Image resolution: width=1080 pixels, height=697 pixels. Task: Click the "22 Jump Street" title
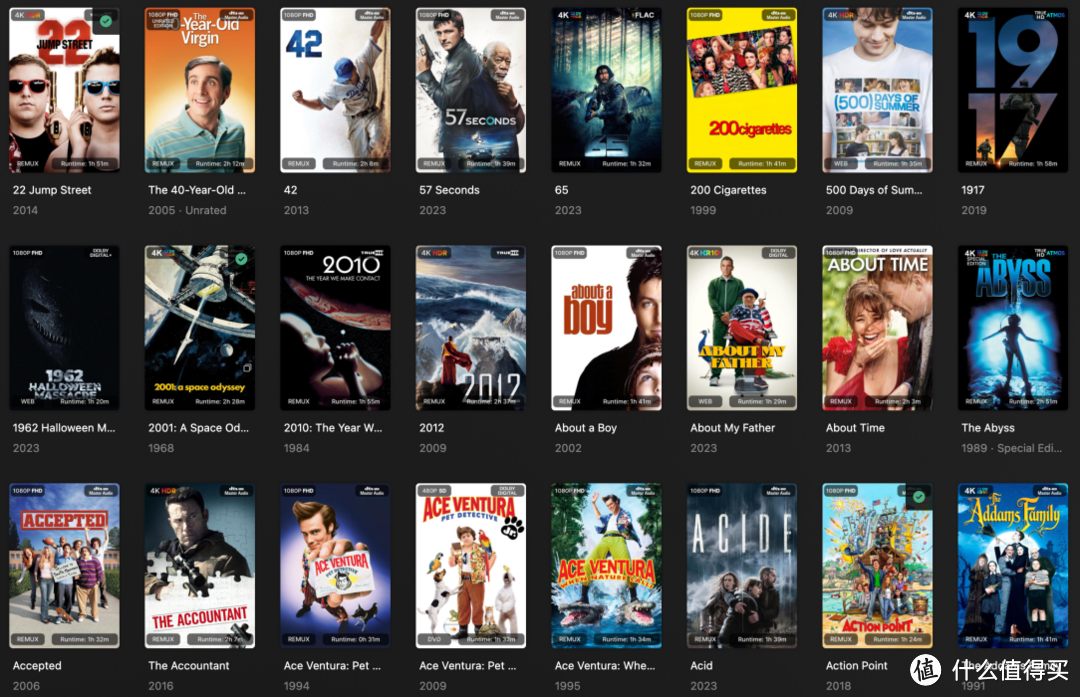tap(52, 190)
